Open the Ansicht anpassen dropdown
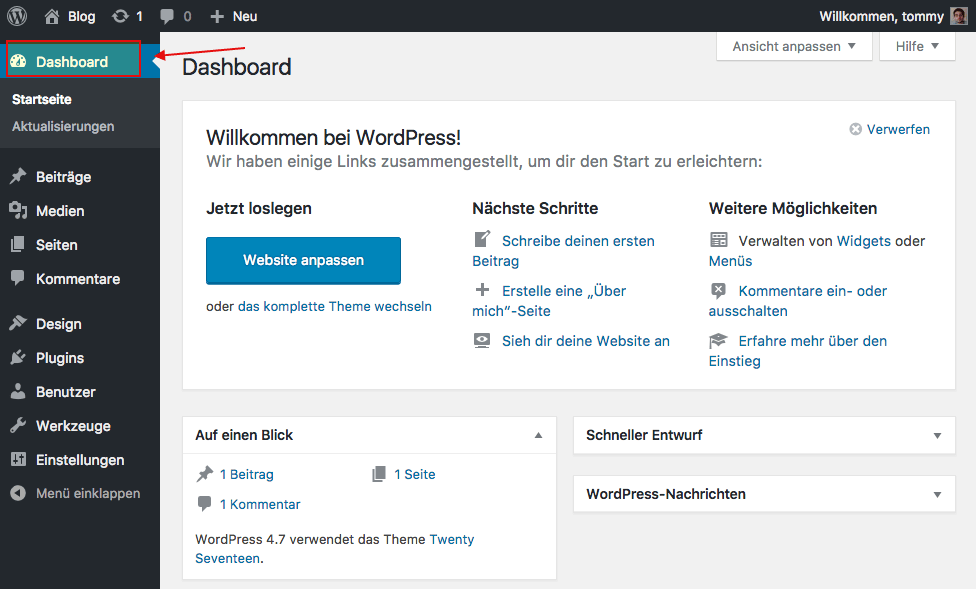This screenshot has height=589, width=976. 794,46
